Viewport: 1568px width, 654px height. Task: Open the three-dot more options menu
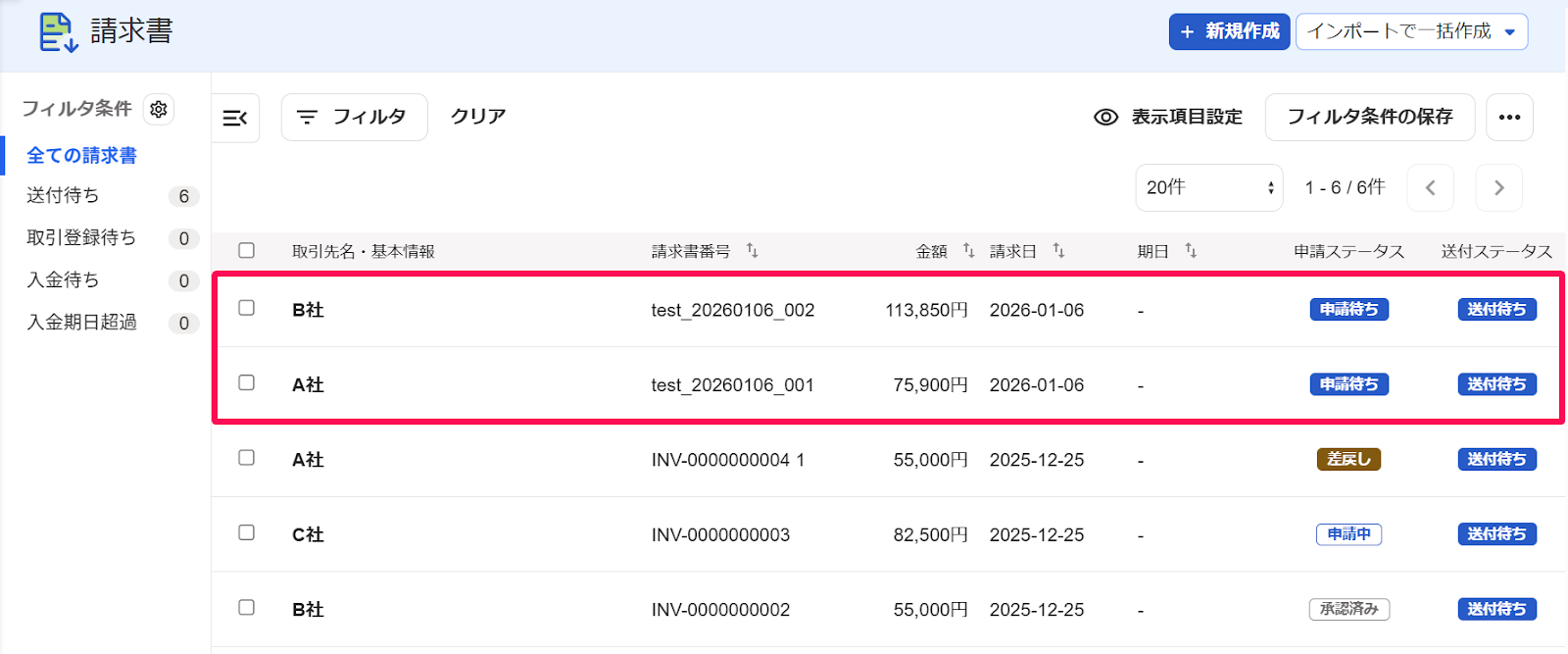1509,118
